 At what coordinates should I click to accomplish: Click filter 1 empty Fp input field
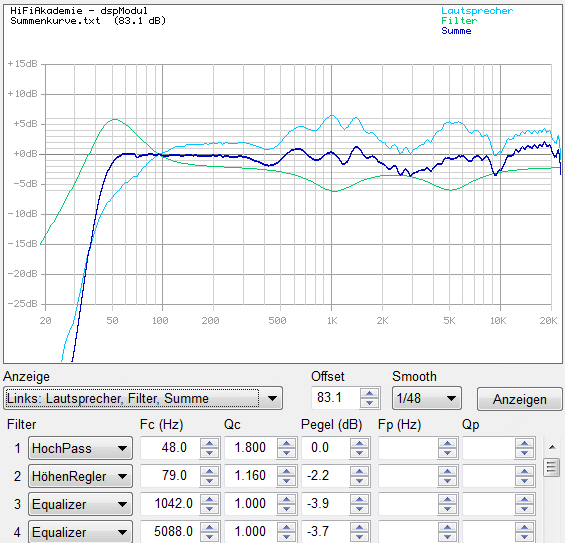tap(408, 448)
